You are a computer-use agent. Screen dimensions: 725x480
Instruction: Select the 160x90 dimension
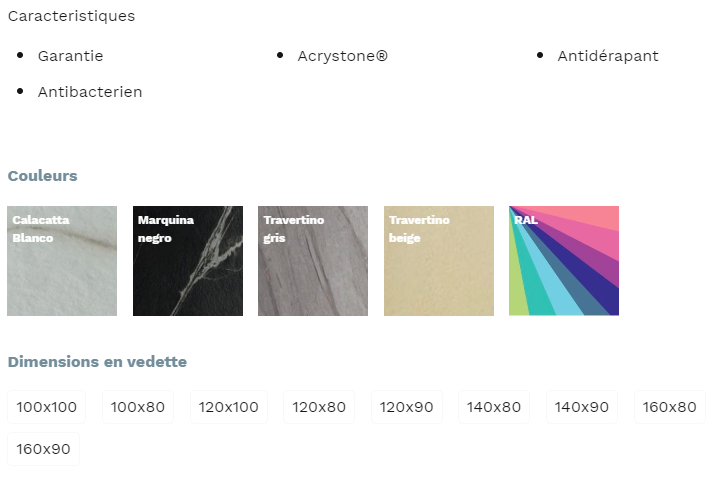[x=43, y=449]
